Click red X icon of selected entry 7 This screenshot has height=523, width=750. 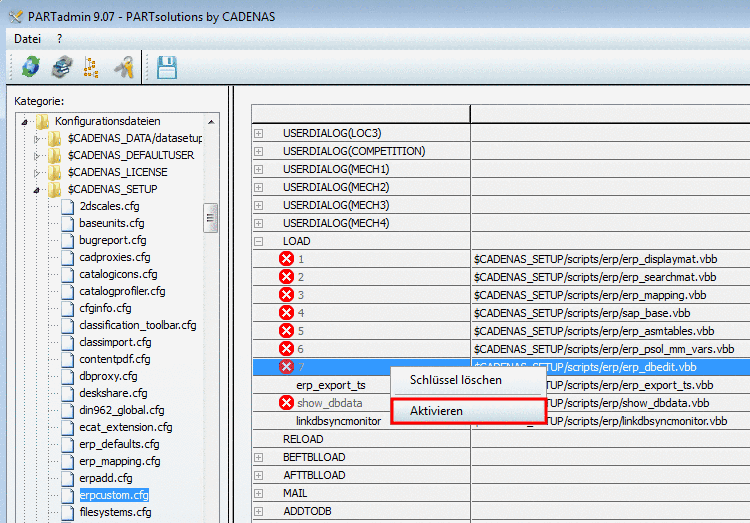coord(287,367)
